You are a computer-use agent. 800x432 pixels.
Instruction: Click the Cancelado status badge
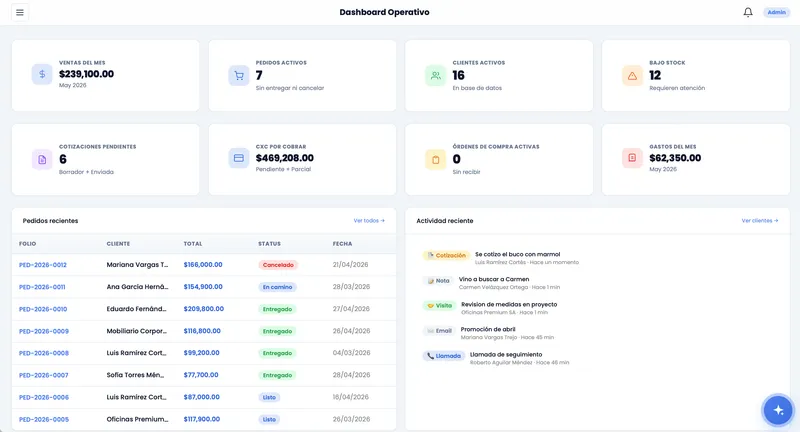(278, 265)
